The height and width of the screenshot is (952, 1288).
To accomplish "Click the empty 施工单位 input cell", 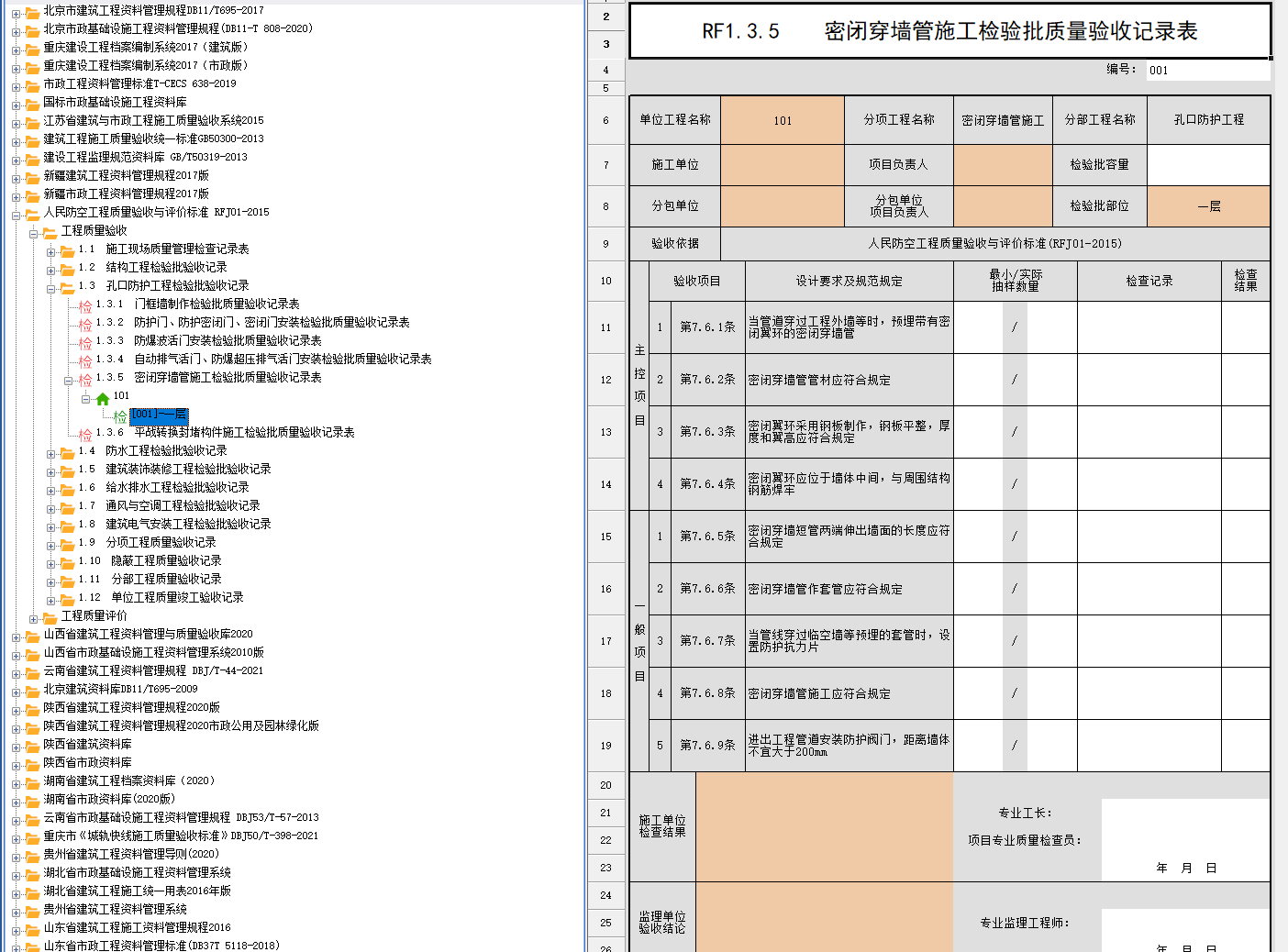I will (783, 165).
